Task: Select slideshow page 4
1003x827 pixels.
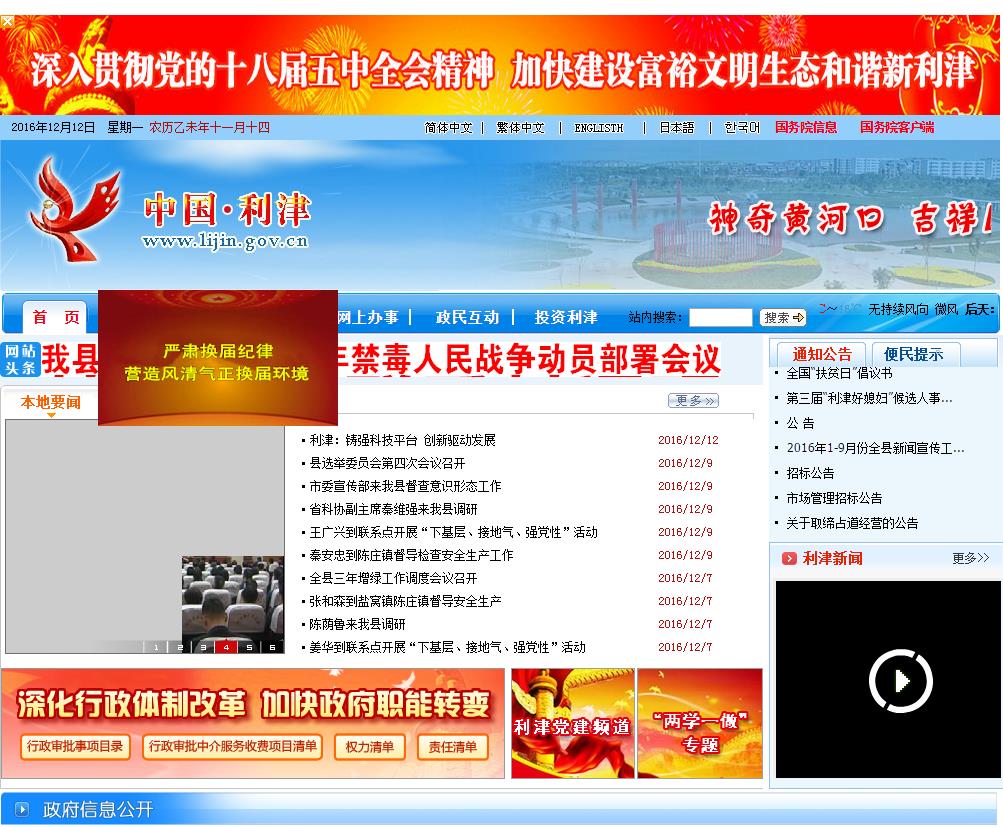Action: [x=226, y=647]
